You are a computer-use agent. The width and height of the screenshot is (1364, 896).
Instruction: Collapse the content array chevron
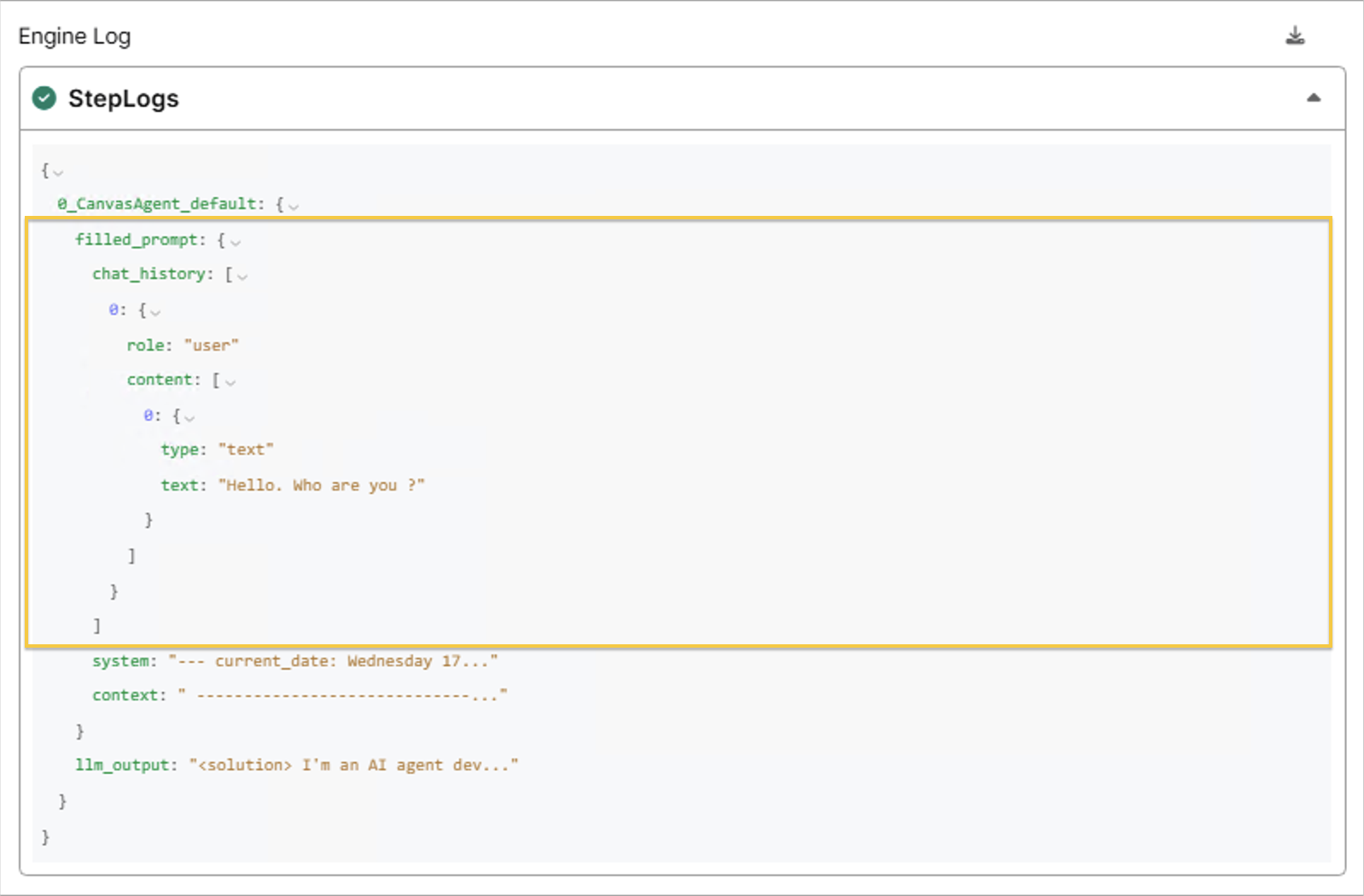coord(230,382)
